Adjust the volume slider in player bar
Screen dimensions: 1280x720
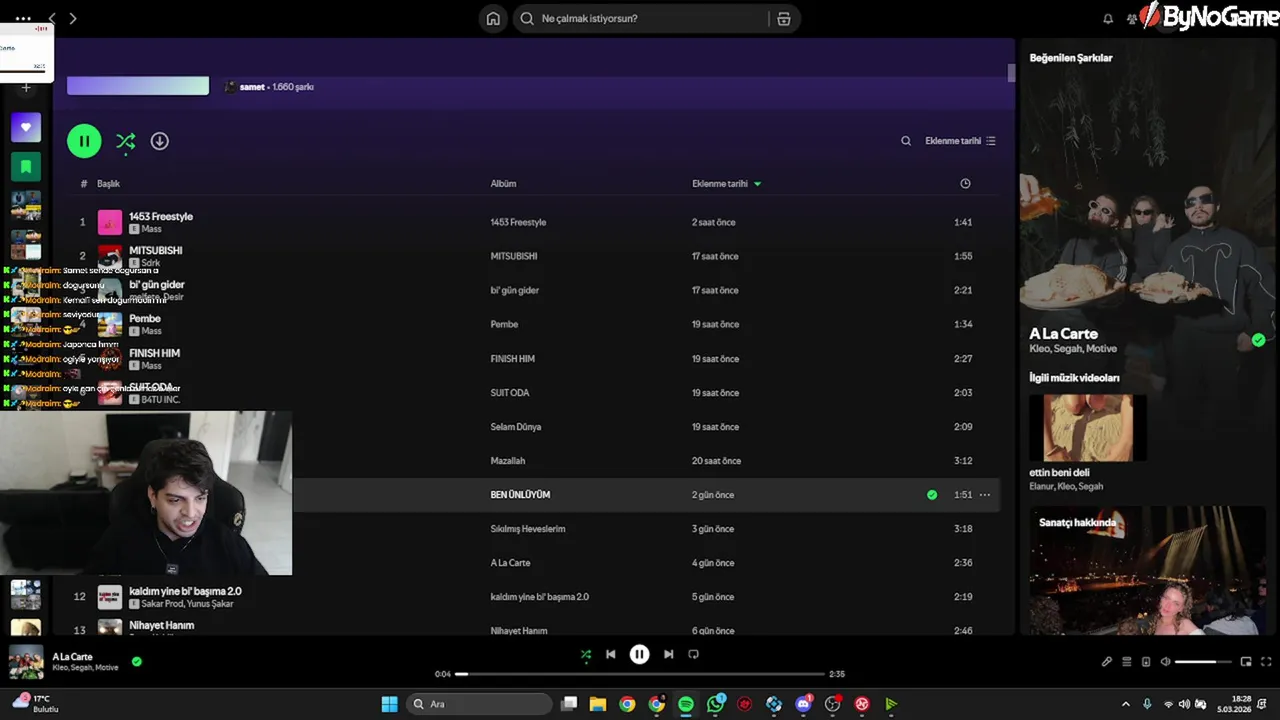(1203, 661)
